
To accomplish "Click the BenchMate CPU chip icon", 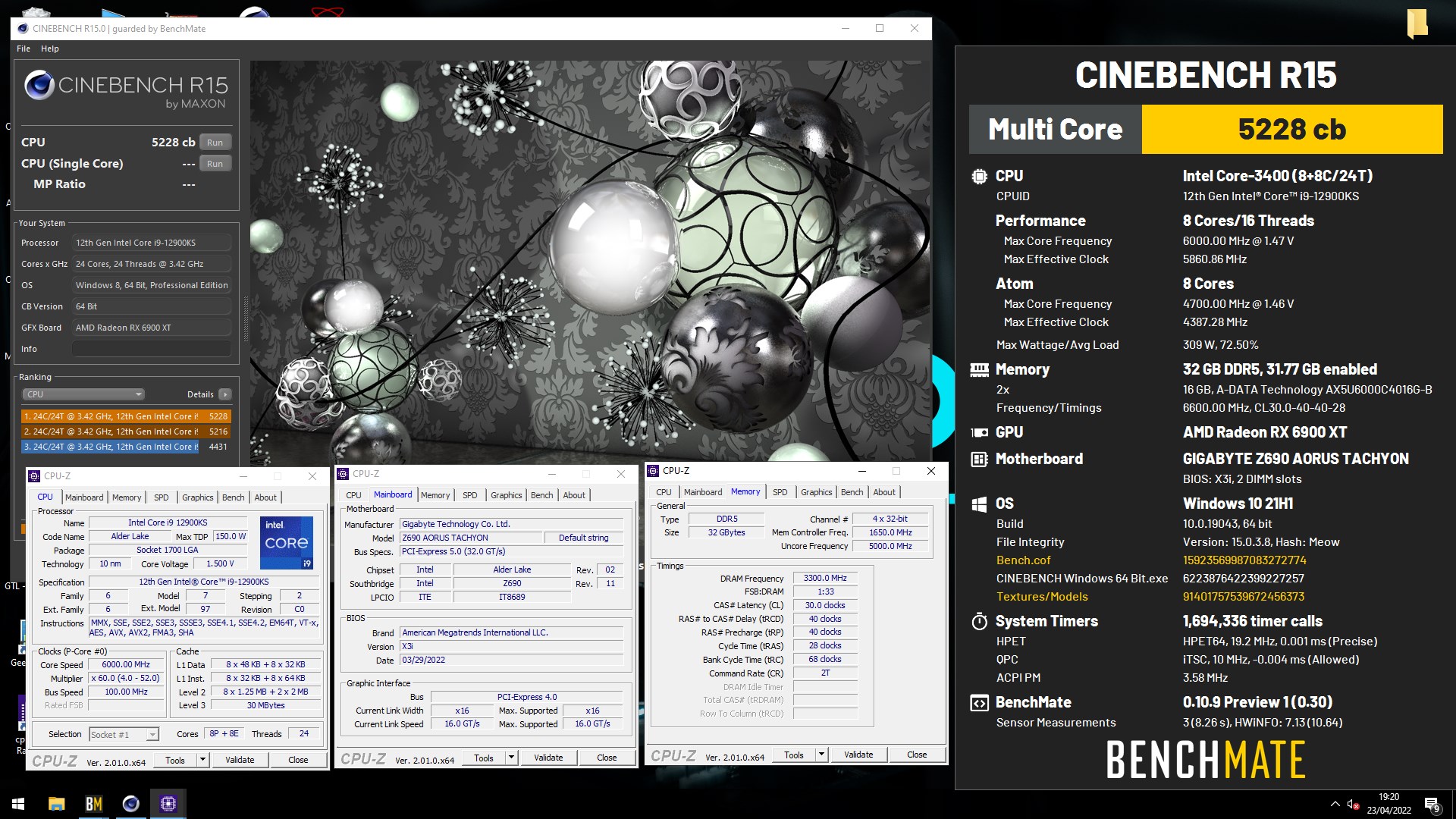I will coord(979,177).
